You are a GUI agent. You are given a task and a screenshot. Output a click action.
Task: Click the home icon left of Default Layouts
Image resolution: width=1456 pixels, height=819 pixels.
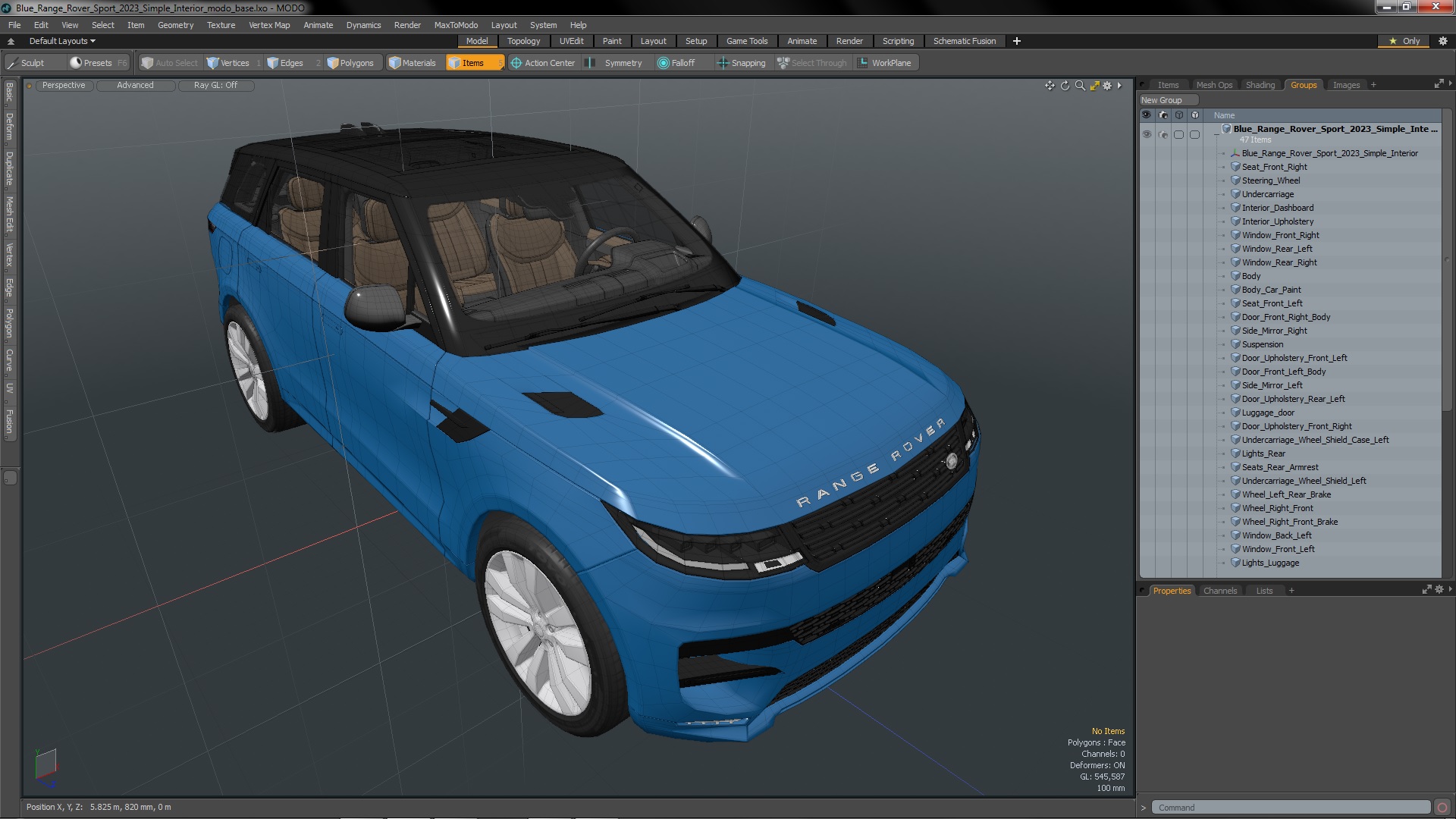11,41
